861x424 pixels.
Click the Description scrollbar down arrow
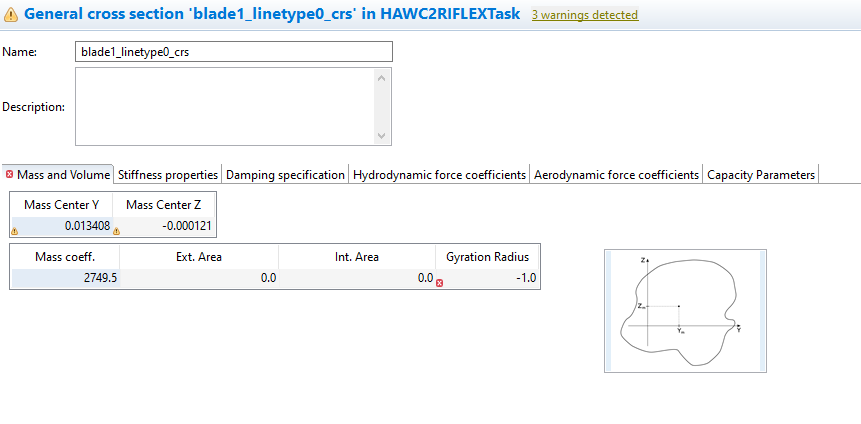(x=382, y=135)
